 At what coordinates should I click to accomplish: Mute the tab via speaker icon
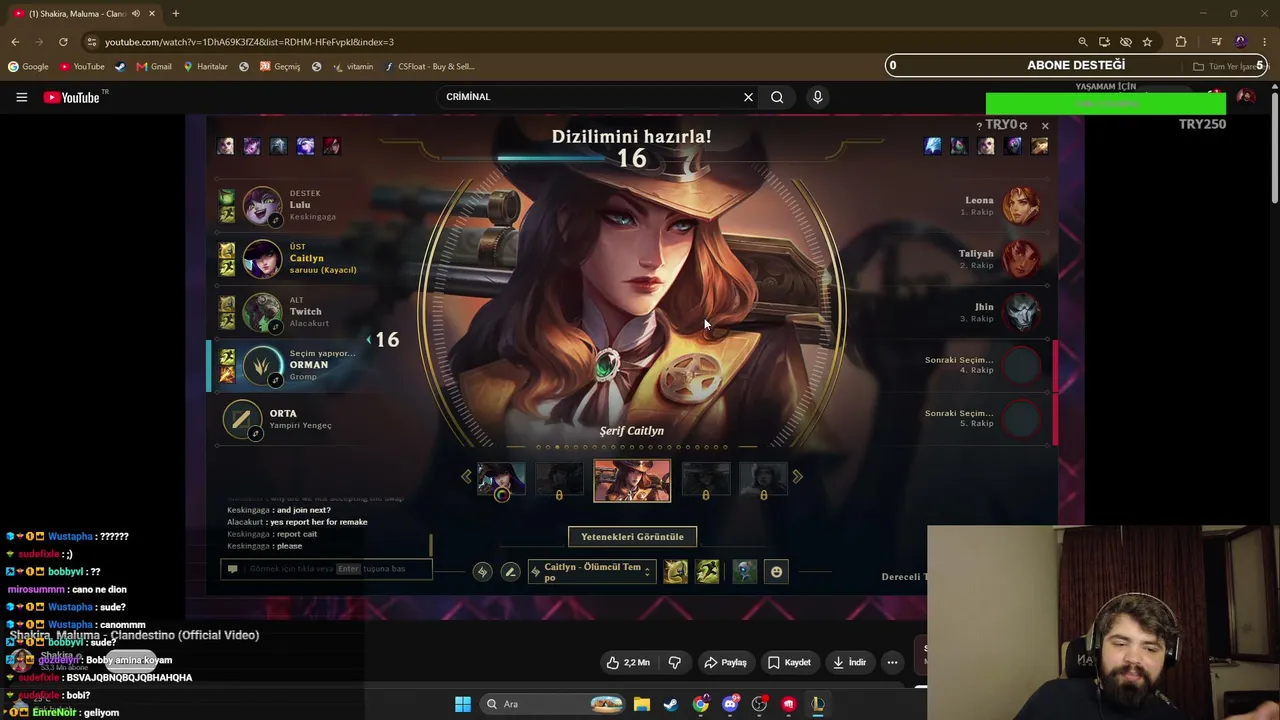136,14
